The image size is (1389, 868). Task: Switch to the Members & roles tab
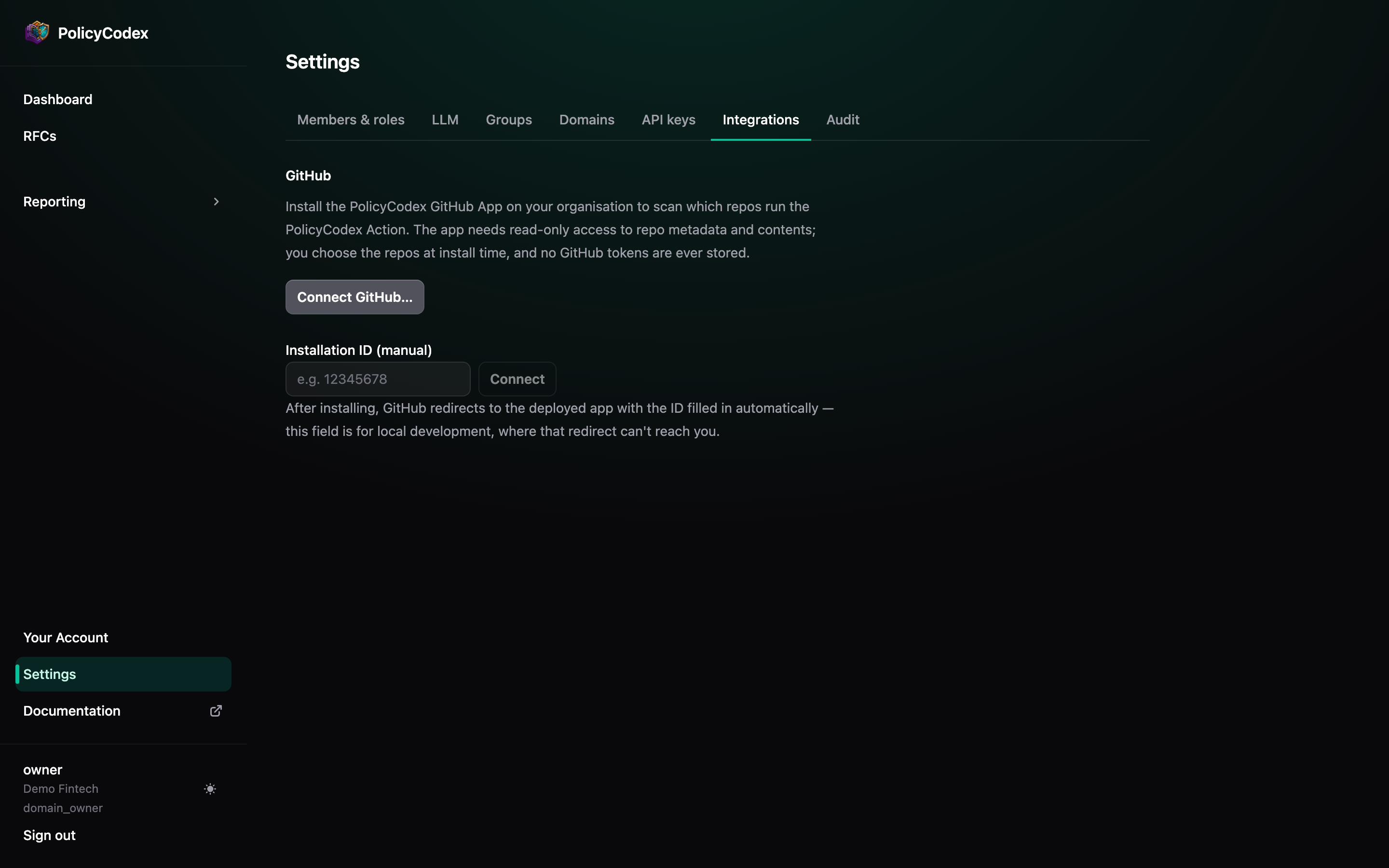click(351, 120)
